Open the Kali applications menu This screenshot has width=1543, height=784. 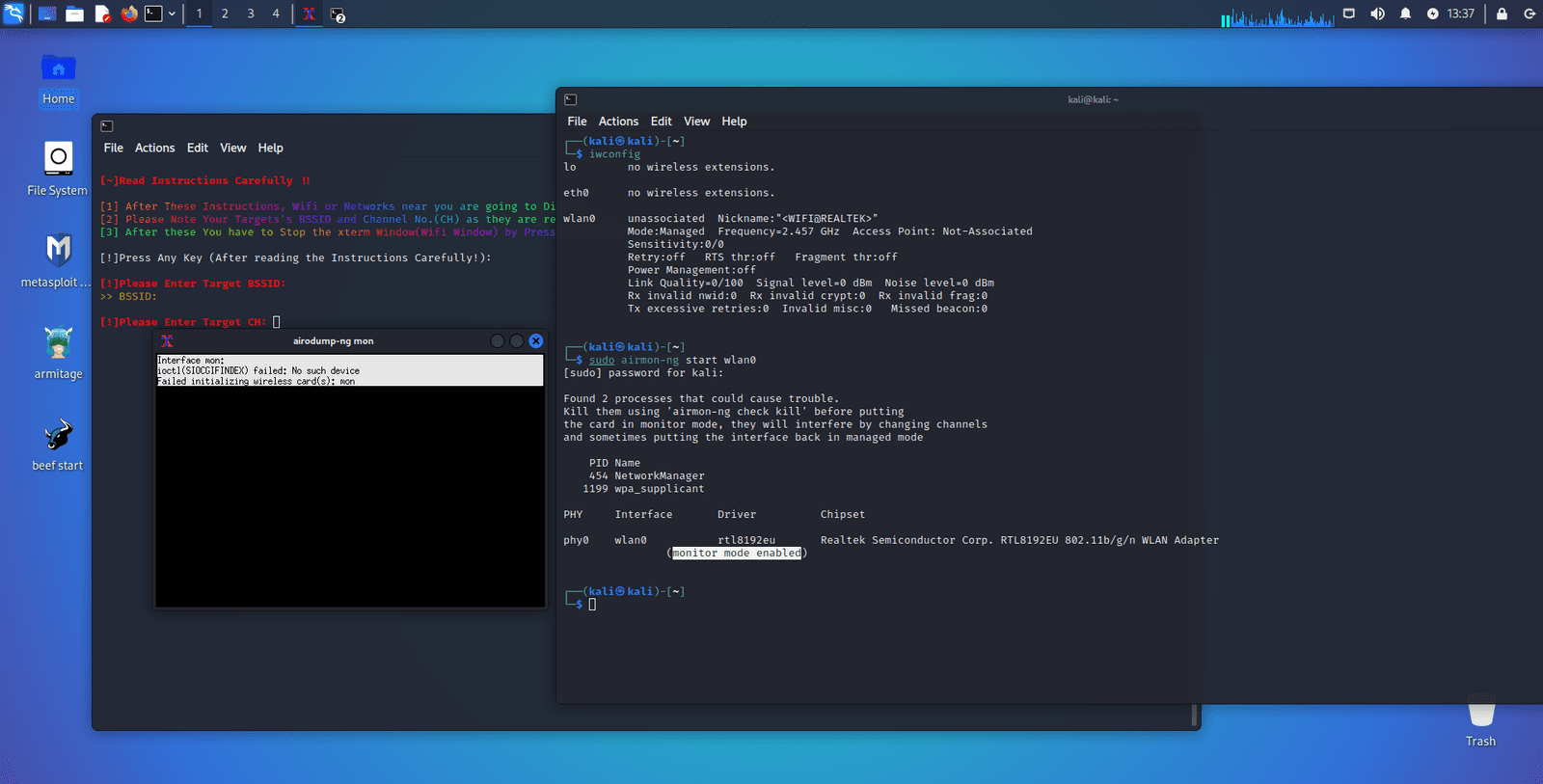[x=14, y=14]
